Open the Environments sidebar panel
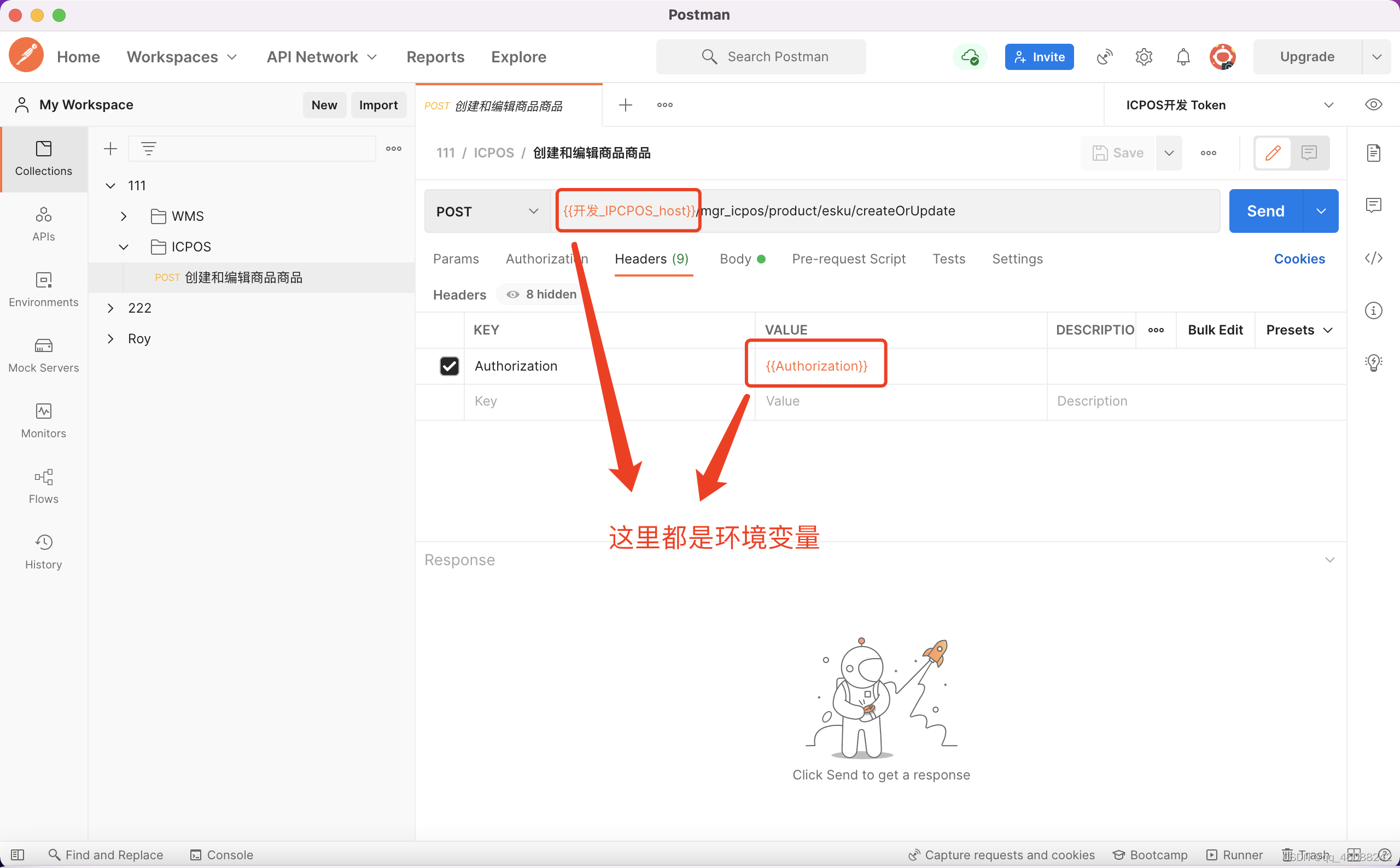1400x868 pixels. point(44,289)
